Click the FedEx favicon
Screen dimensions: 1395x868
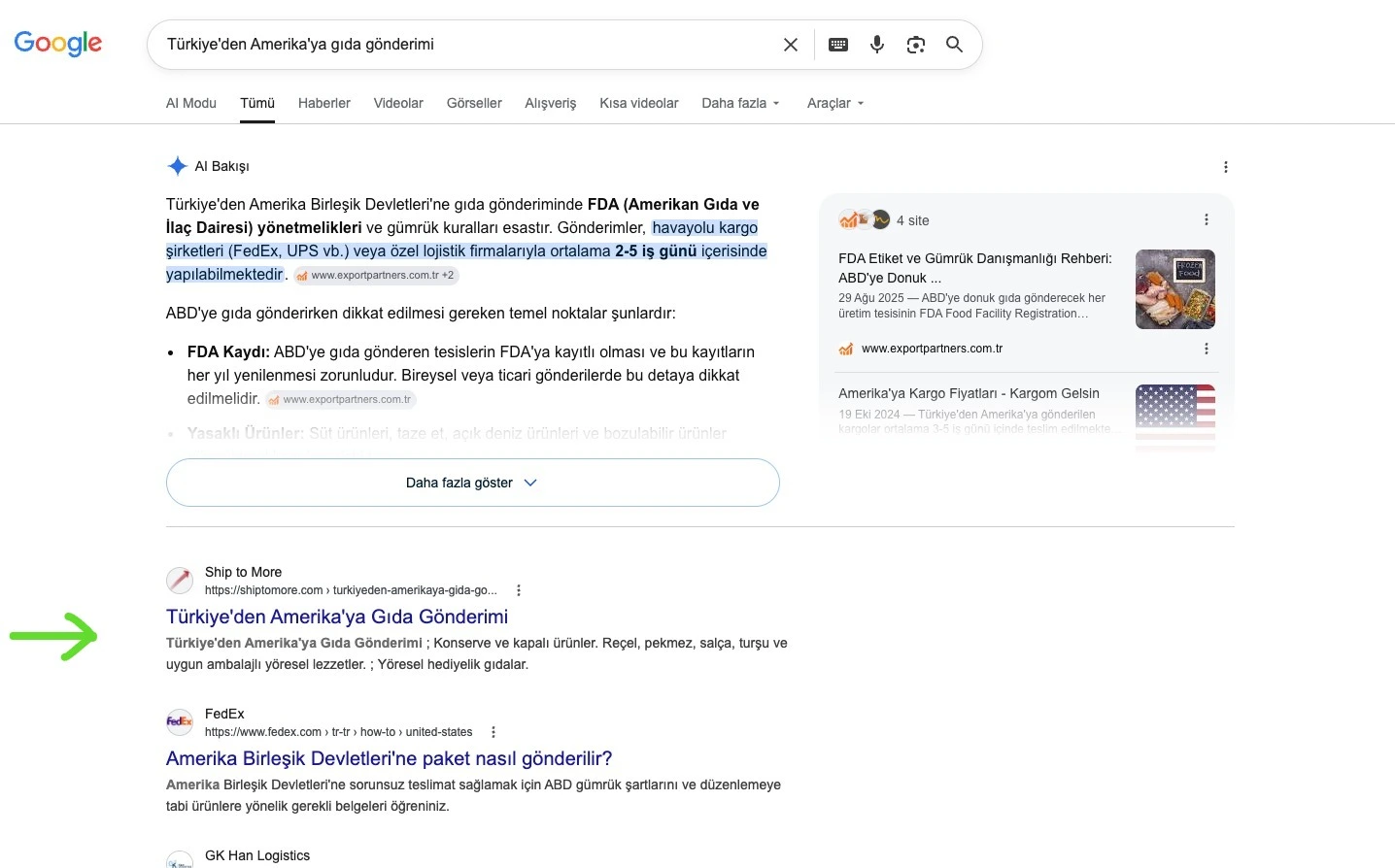coord(180,722)
